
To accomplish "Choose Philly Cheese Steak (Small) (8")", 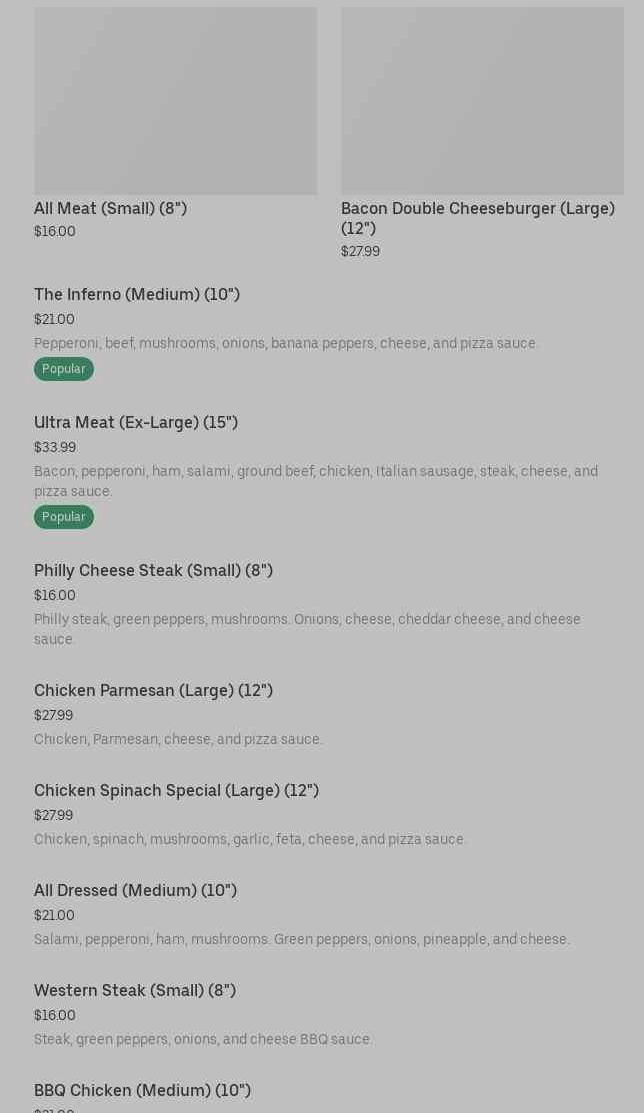I will [x=153, y=570].
